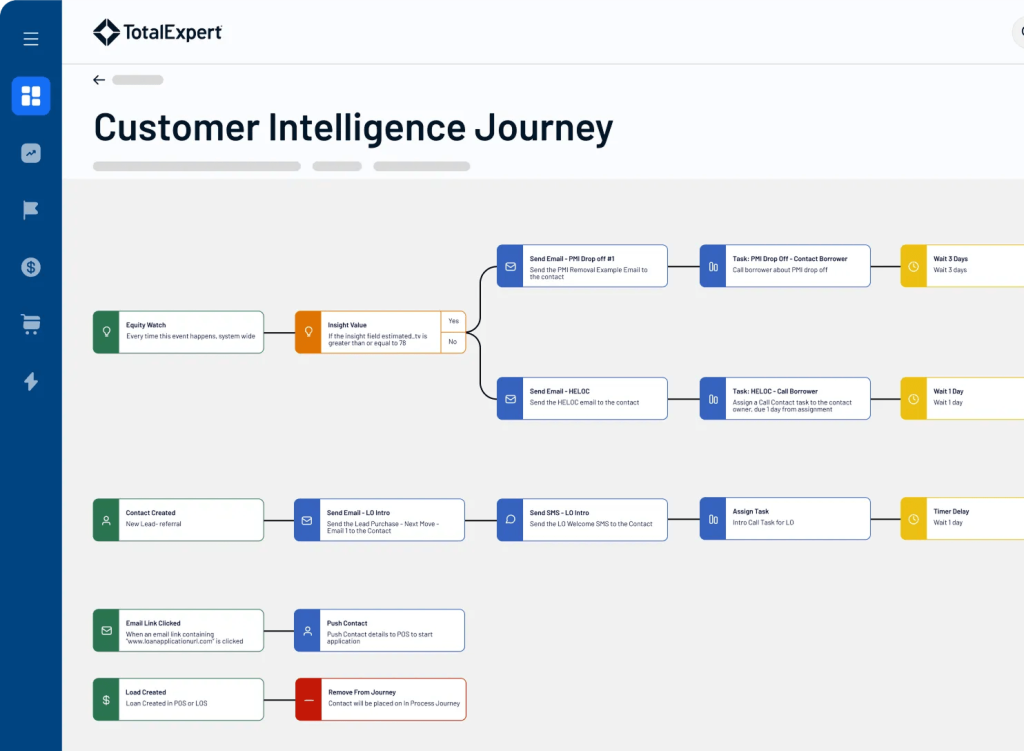
Task: Select the Email Link Clicked trigger node
Action: [x=178, y=630]
